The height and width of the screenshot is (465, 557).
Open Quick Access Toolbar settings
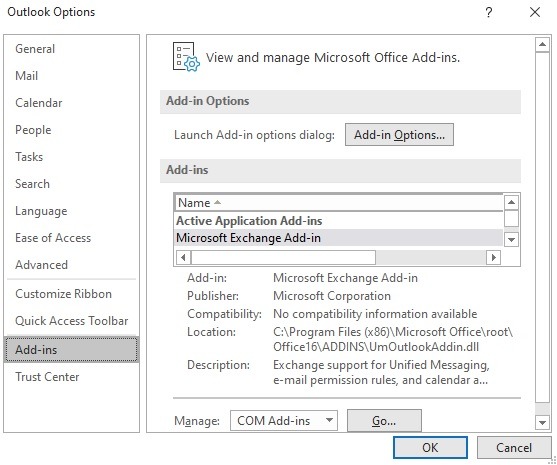coord(71,321)
